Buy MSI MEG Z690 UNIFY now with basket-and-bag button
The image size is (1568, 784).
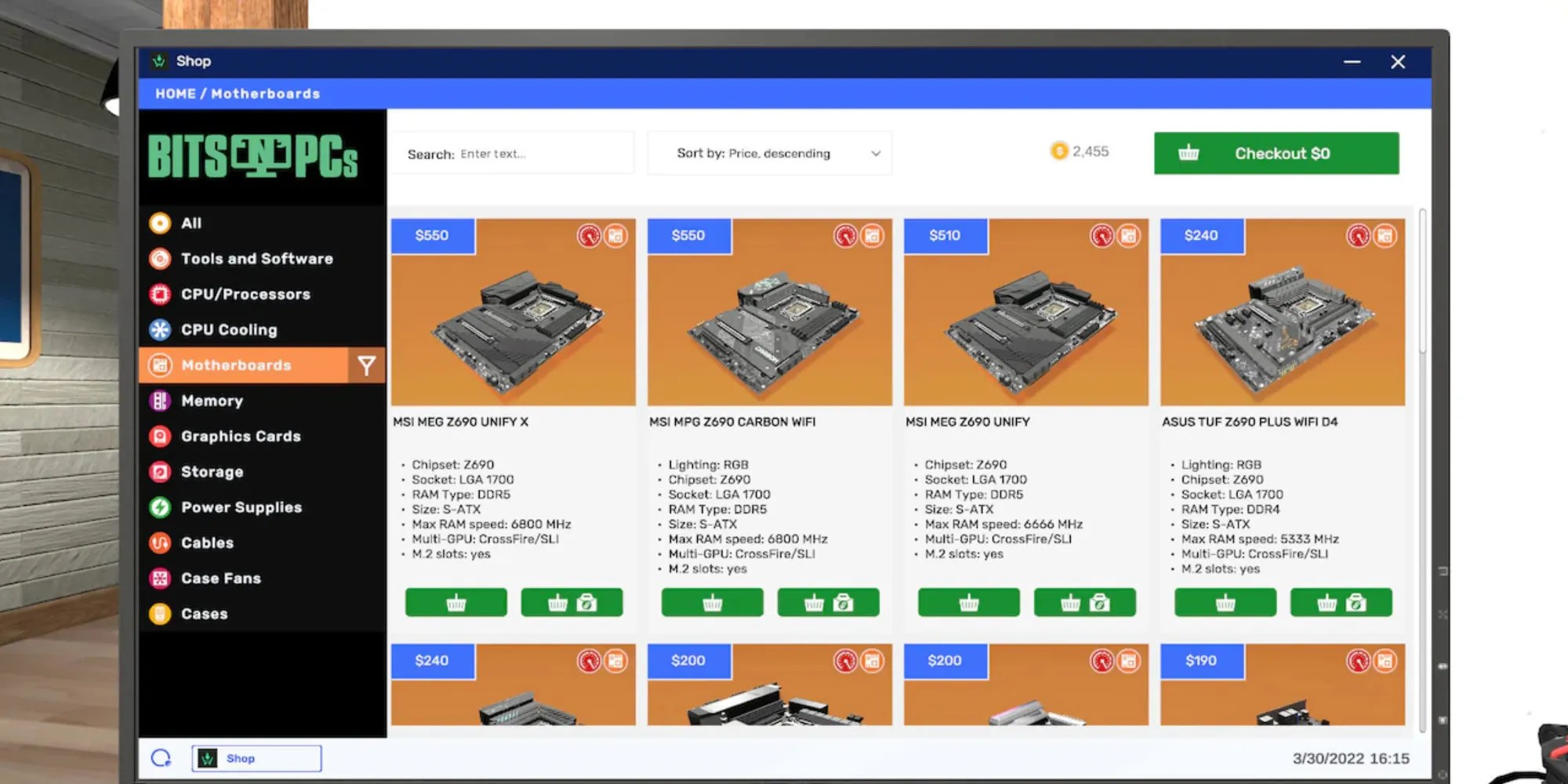click(1084, 603)
